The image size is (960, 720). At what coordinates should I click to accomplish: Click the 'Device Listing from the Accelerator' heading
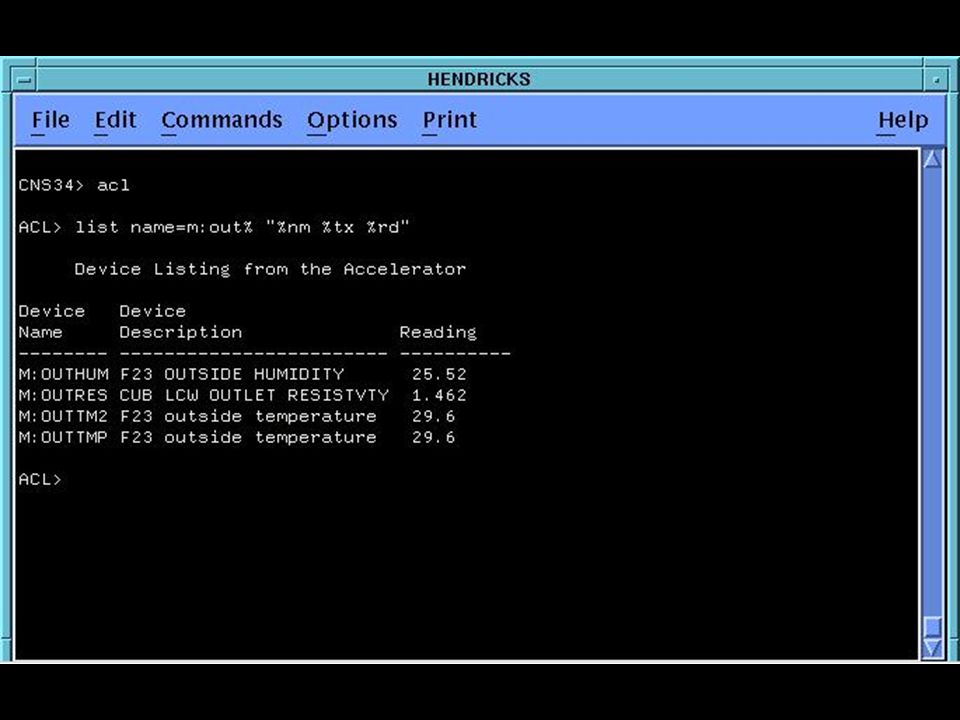pos(270,269)
